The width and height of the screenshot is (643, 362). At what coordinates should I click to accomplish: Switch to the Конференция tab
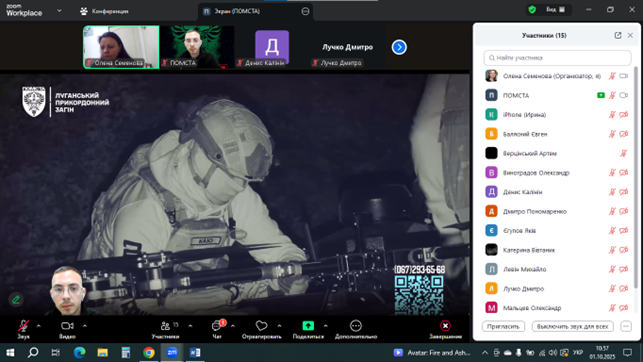click(x=104, y=11)
